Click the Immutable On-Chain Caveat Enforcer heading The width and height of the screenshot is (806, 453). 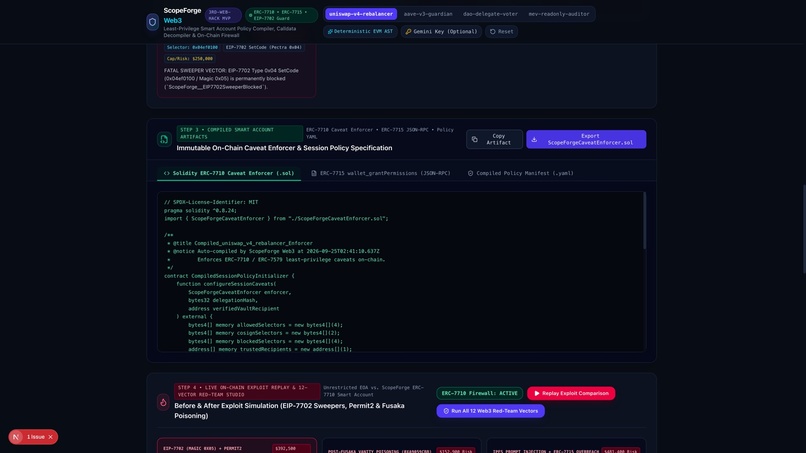pos(284,148)
